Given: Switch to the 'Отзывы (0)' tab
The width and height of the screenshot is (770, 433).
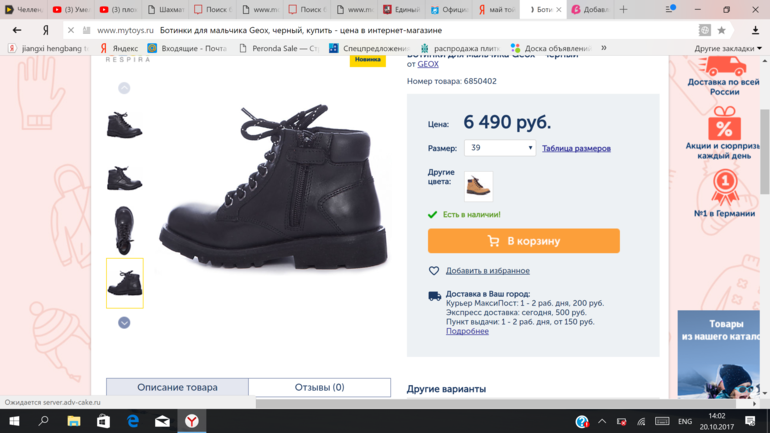Looking at the screenshot, I should pyautogui.click(x=319, y=387).
